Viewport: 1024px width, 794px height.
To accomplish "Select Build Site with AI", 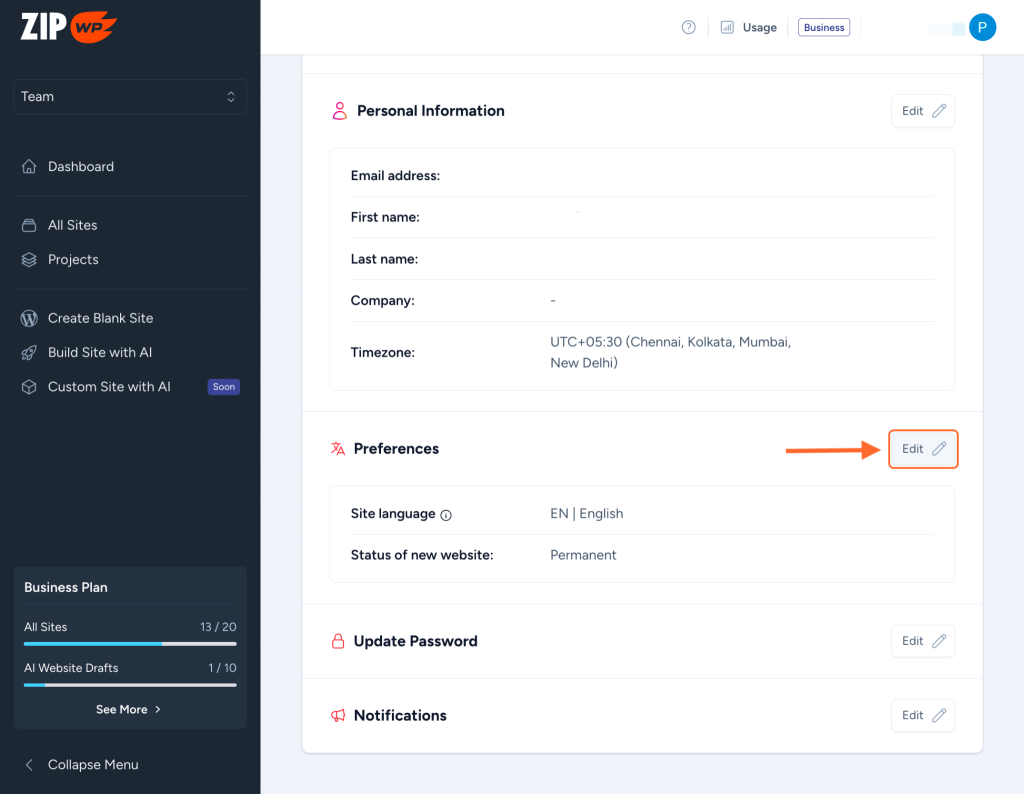I will [99, 353].
